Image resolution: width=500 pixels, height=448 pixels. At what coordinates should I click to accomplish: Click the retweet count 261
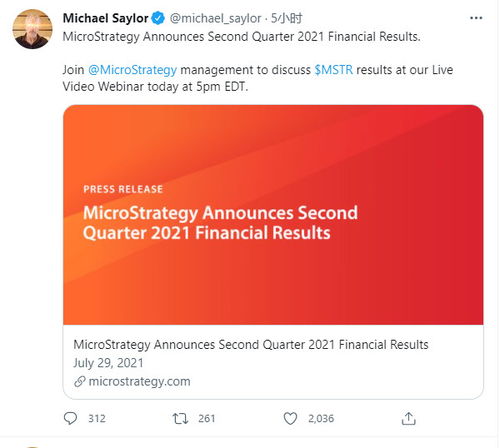point(206,419)
